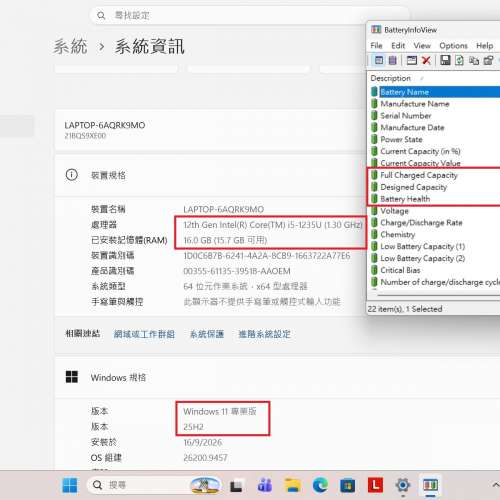
Task: Select the Battery Health row
Action: (x=435, y=199)
